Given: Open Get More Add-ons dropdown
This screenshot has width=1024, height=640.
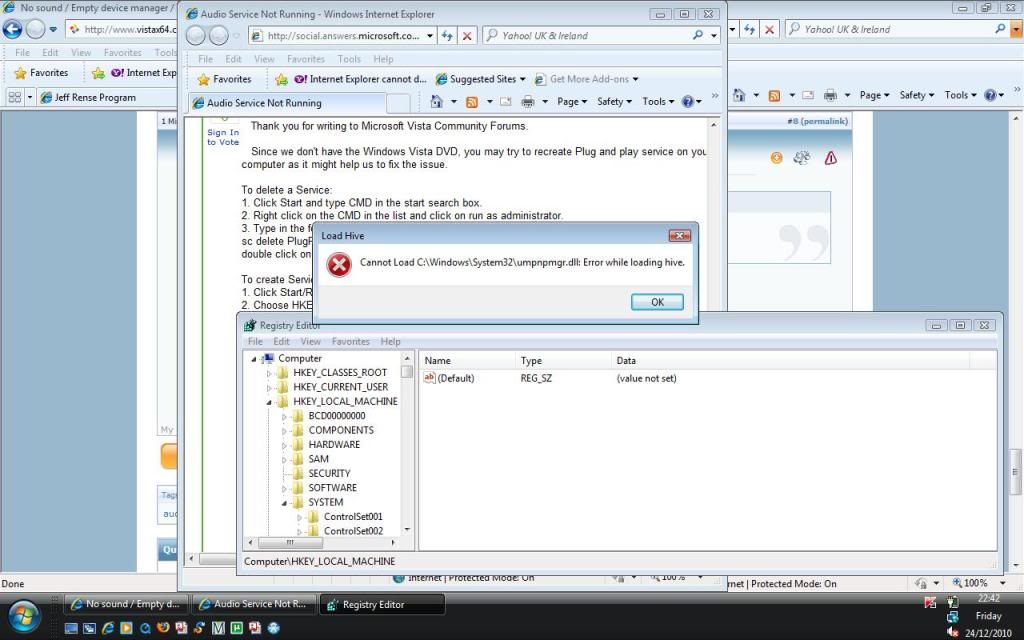Looking at the screenshot, I should (x=586, y=79).
